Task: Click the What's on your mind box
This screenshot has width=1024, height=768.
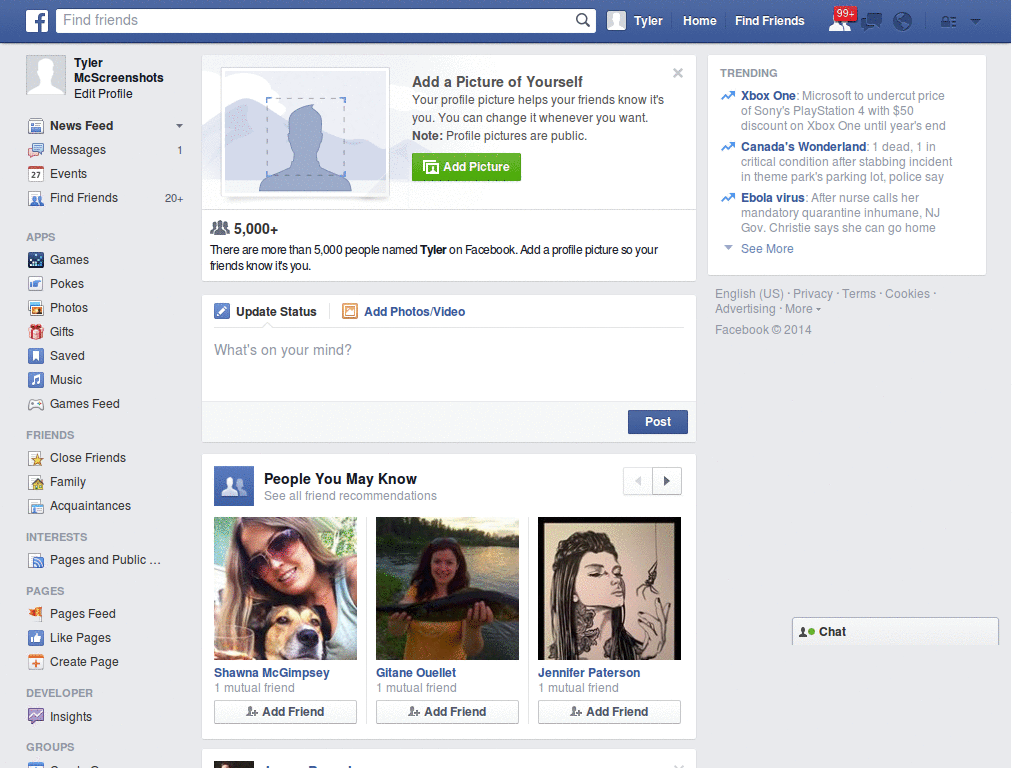Action: (449, 363)
